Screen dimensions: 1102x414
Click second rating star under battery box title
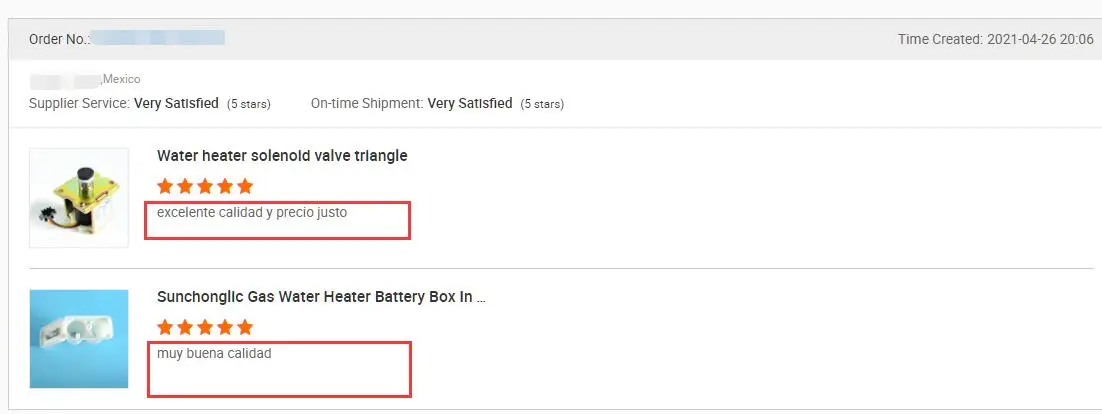[x=185, y=327]
